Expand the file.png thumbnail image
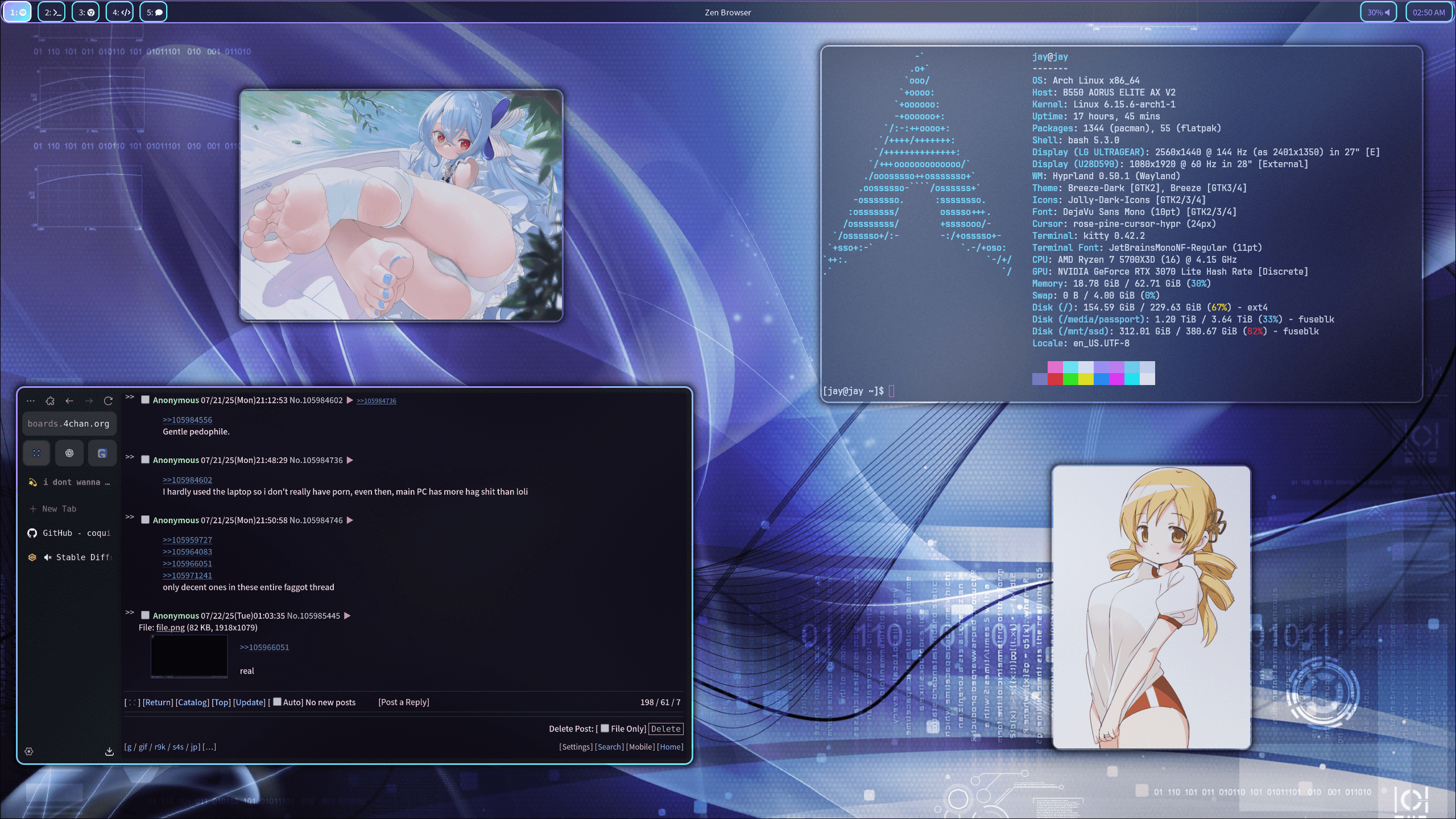1456x819 pixels. tap(189, 656)
